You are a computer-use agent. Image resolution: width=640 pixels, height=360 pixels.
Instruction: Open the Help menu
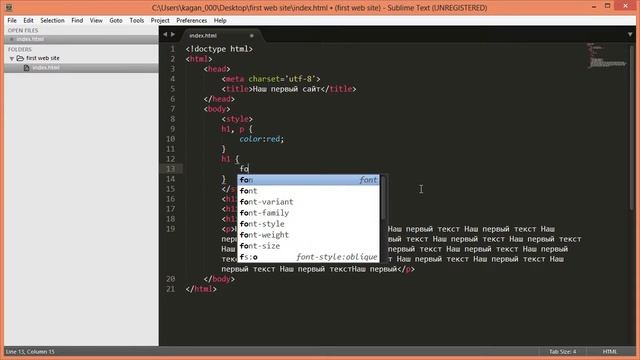coord(220,20)
